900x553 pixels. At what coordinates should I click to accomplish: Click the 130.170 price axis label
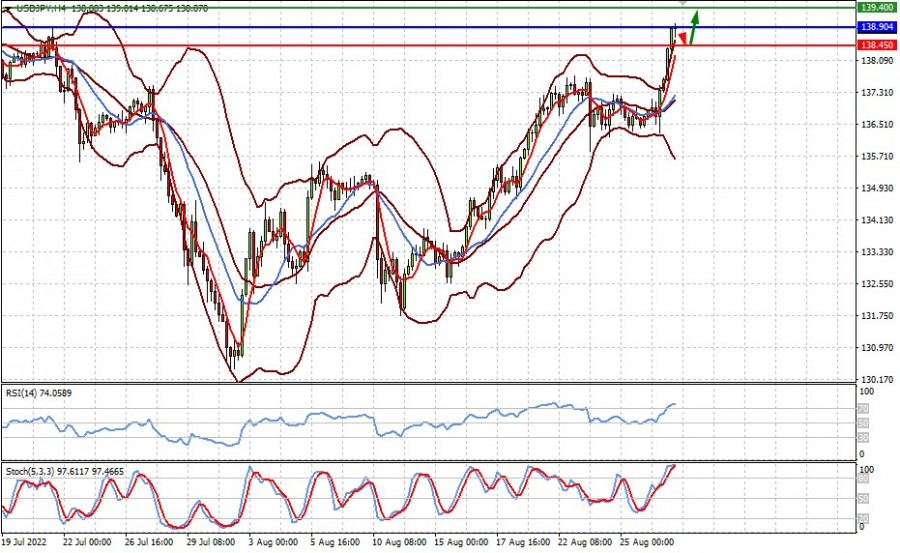(877, 380)
